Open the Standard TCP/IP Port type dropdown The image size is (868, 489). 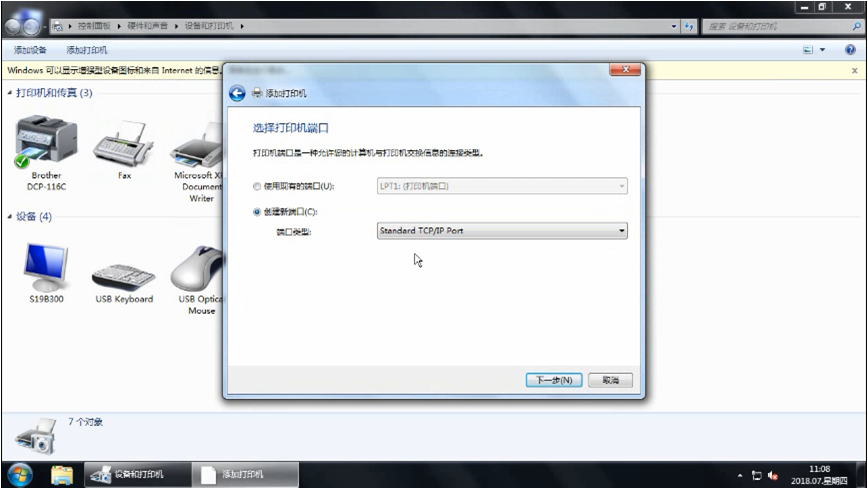point(502,231)
